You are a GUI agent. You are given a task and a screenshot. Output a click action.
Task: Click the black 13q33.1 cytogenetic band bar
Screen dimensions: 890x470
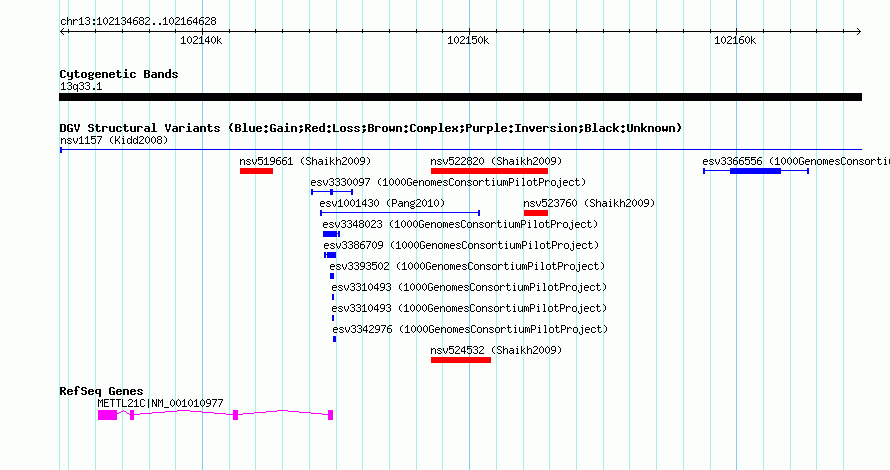460,97
